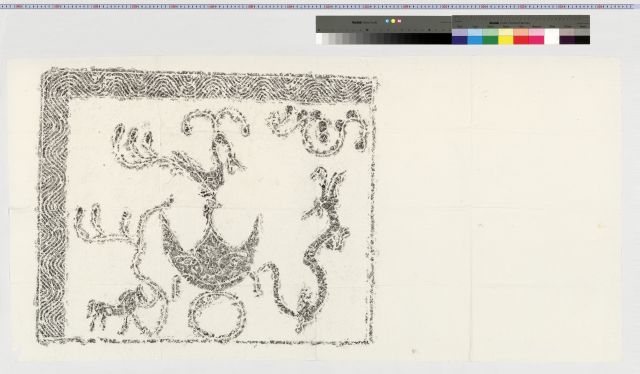The image size is (640, 374).
Task: Pick the light yellow tint patch
Action: [x=506, y=32]
